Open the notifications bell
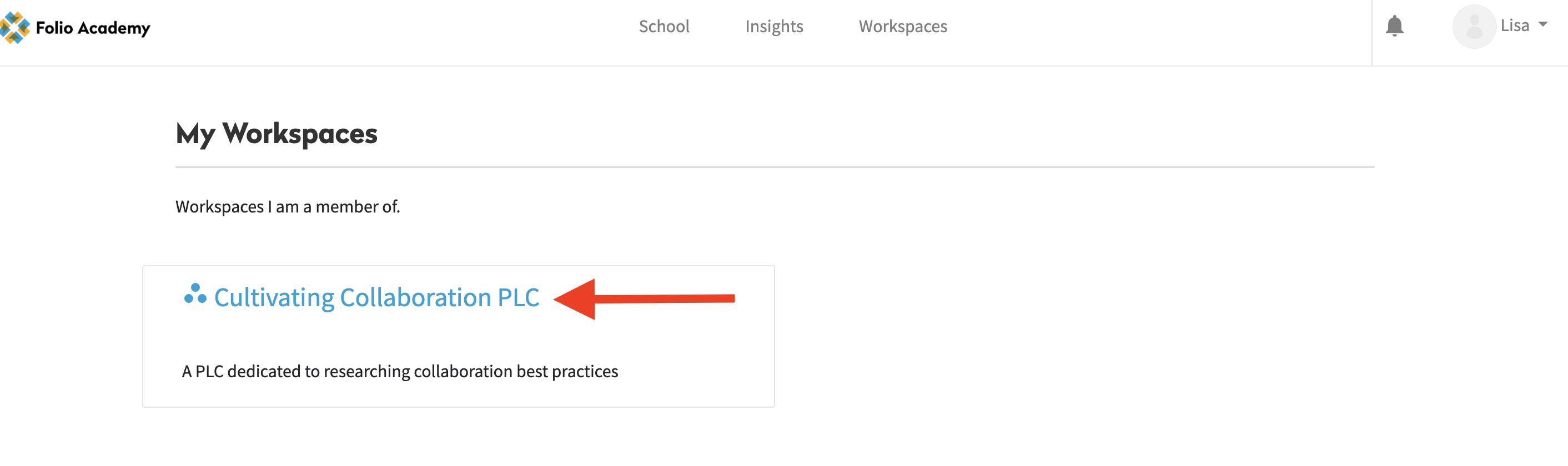The width and height of the screenshot is (1568, 466). click(x=1394, y=26)
